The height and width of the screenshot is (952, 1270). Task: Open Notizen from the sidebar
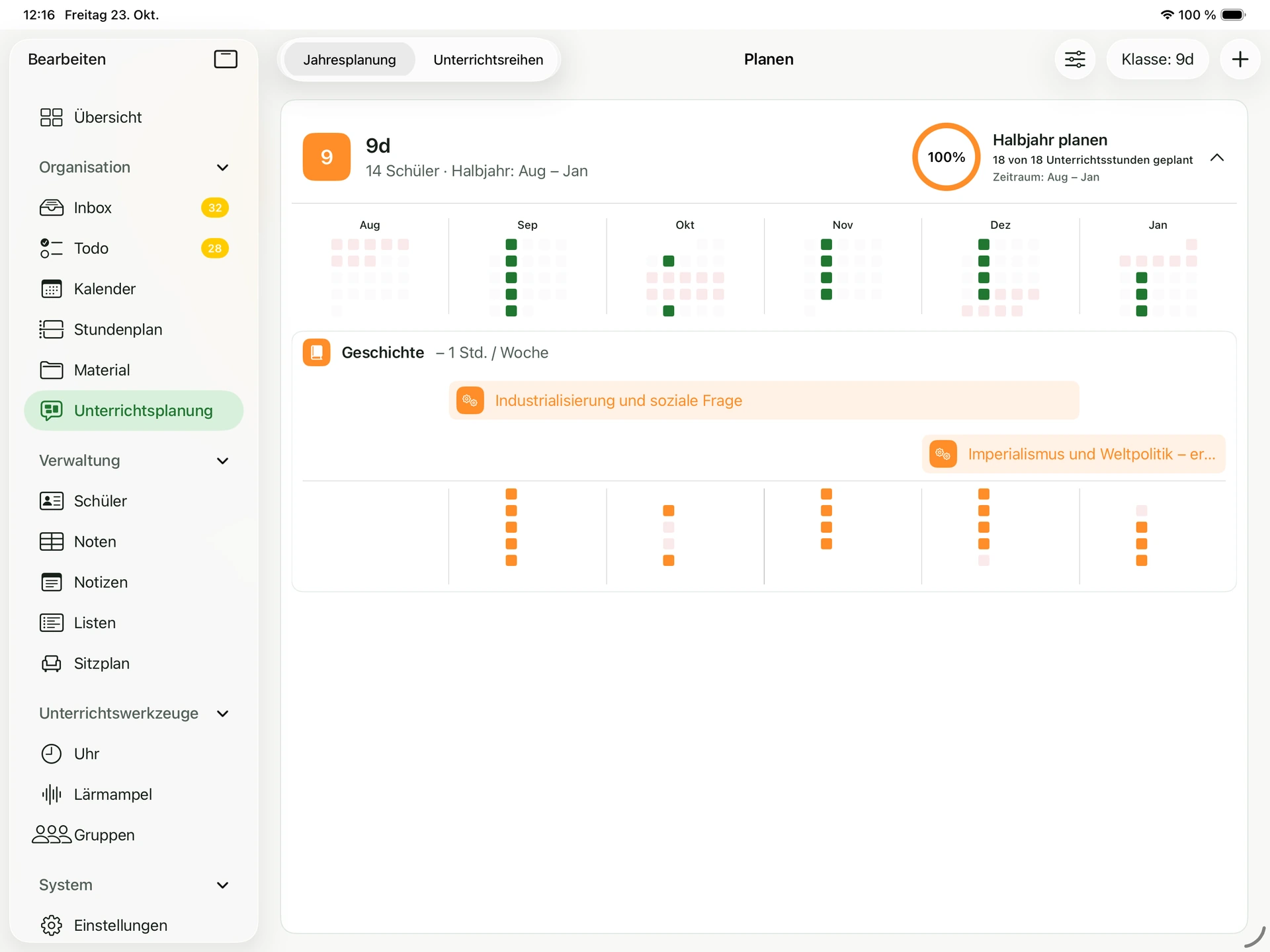pyautogui.click(x=134, y=582)
